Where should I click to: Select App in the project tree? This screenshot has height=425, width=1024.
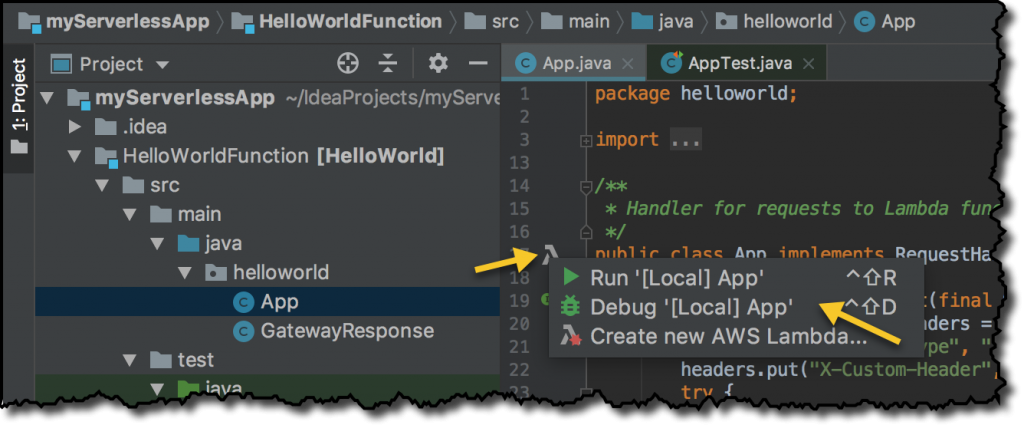coord(268,302)
